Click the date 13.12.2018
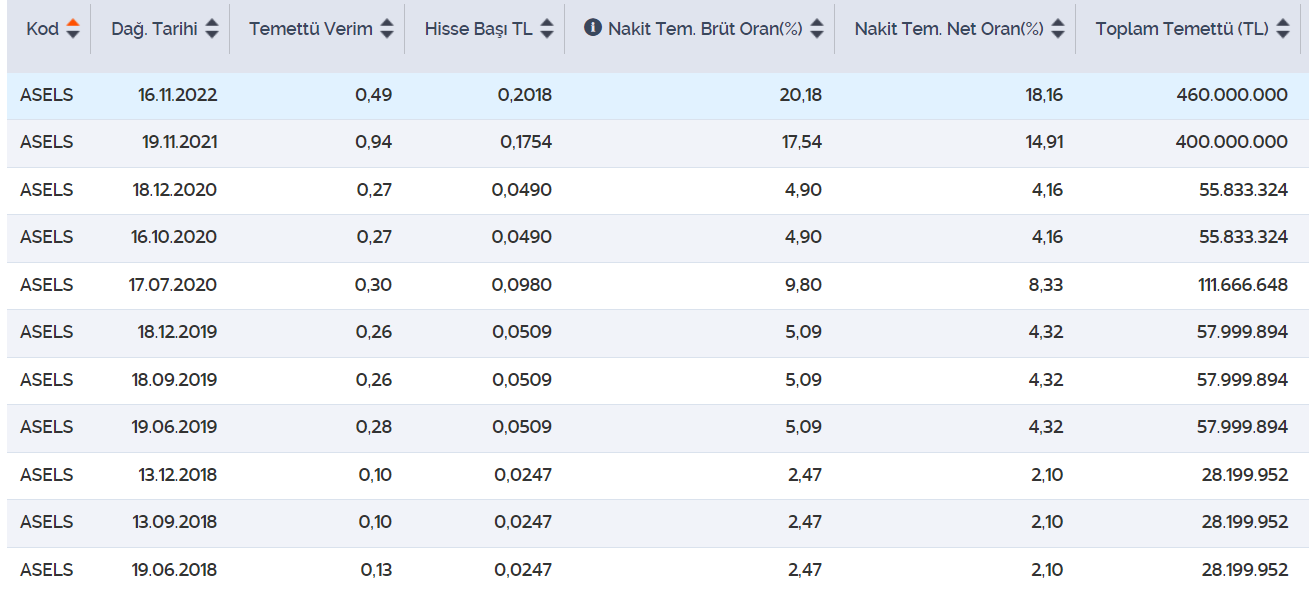Image resolution: width=1309 pixels, height=592 pixels. (x=178, y=475)
